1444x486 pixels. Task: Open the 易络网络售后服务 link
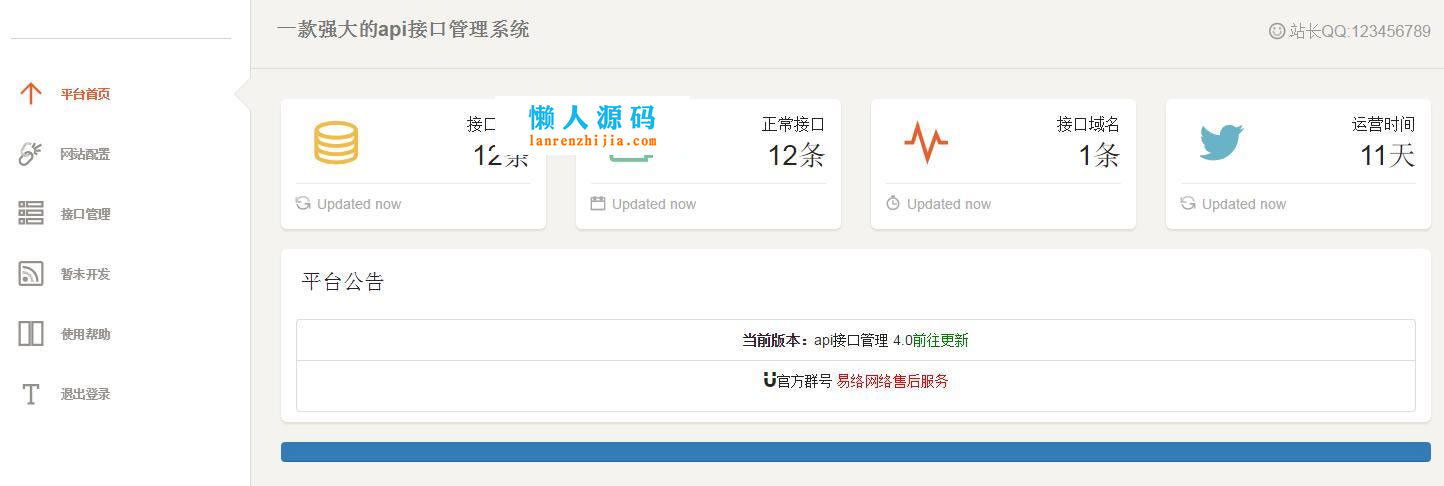point(892,381)
